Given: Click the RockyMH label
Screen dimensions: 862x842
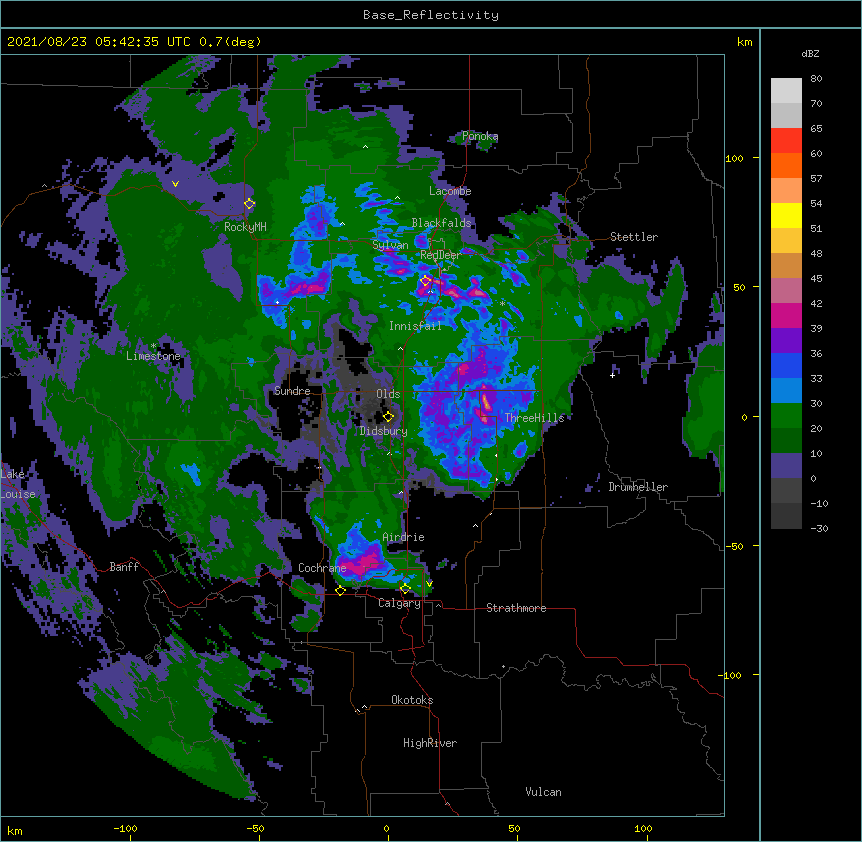Looking at the screenshot, I should [245, 227].
